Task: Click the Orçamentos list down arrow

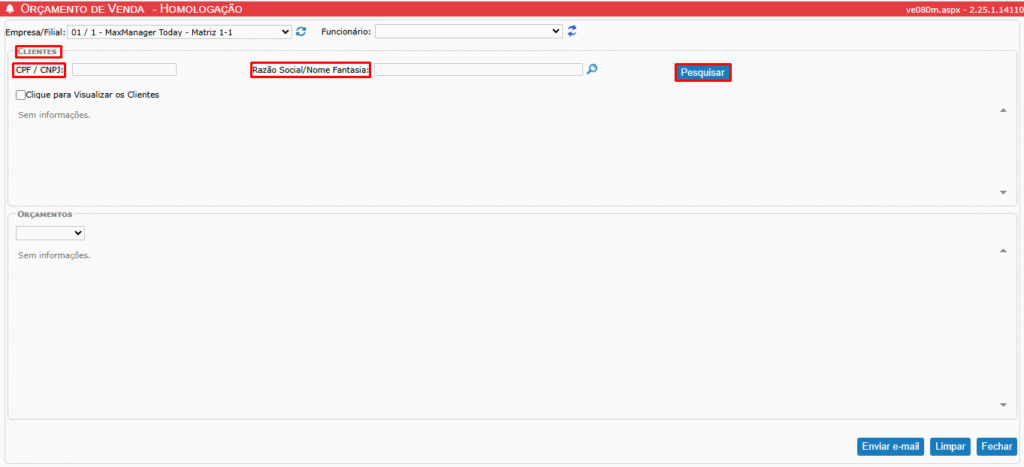Action: click(x=1003, y=405)
